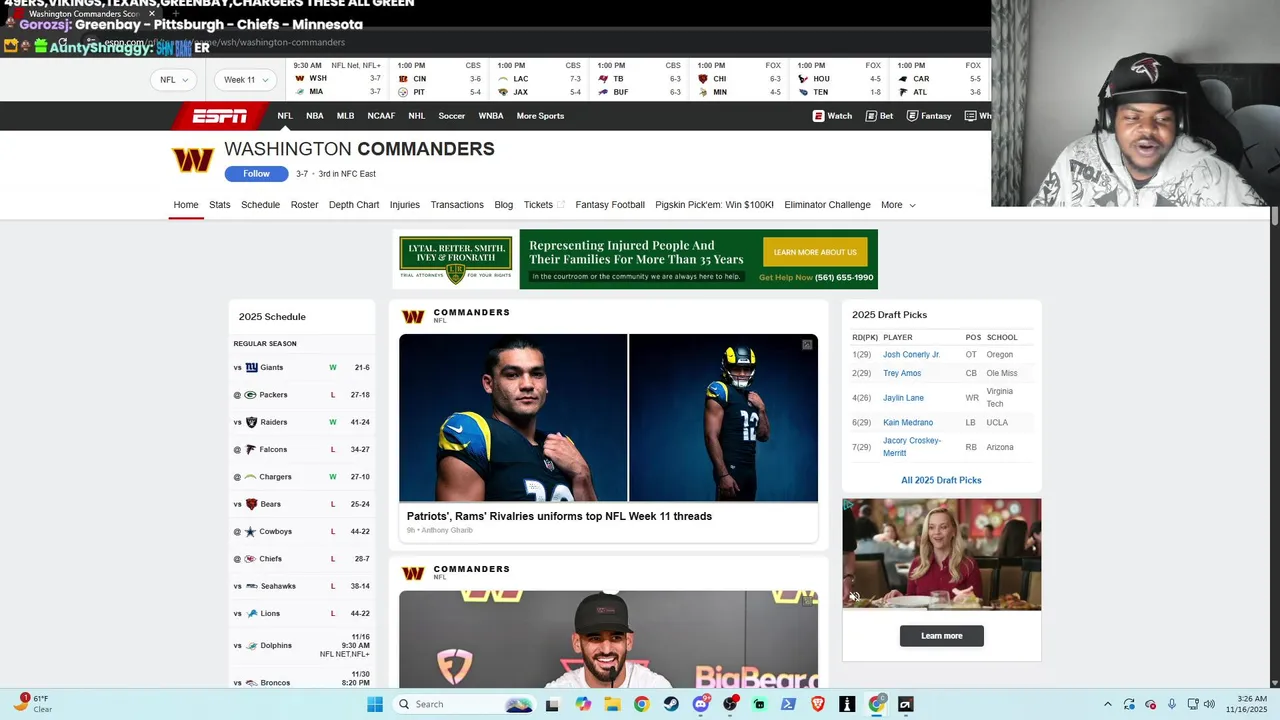This screenshot has height=720, width=1280.
Task: Open the Windows Start menu
Action: point(375,704)
